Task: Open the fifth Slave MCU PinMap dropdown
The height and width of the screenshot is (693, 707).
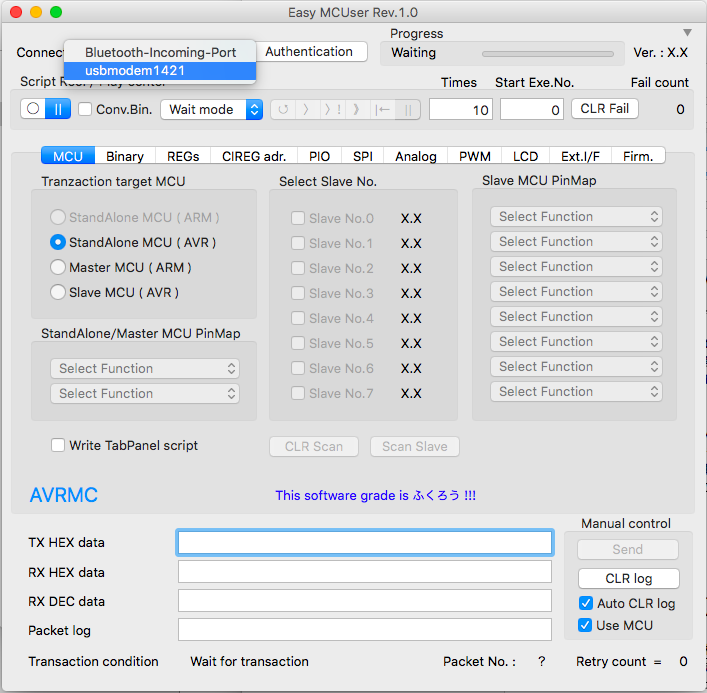Action: pos(576,317)
